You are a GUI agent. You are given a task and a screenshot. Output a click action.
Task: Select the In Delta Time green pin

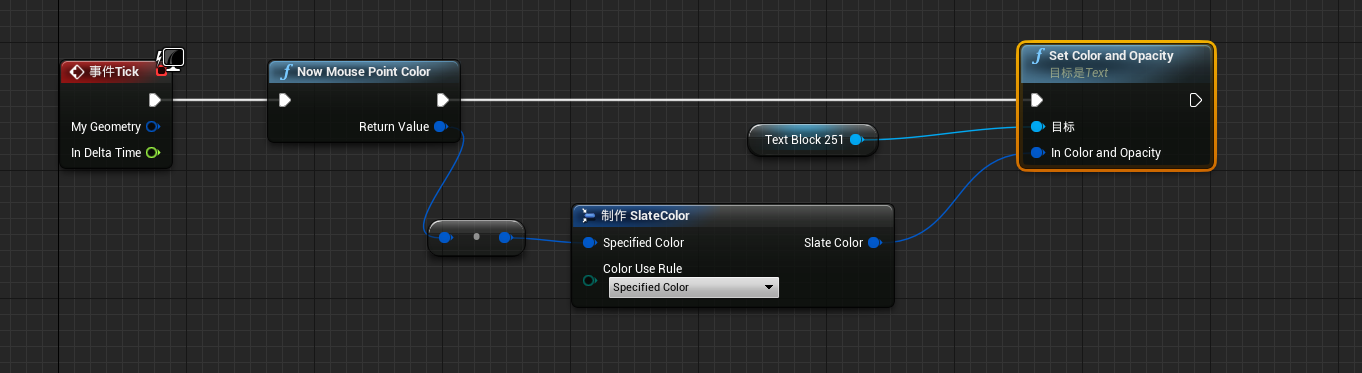click(153, 153)
